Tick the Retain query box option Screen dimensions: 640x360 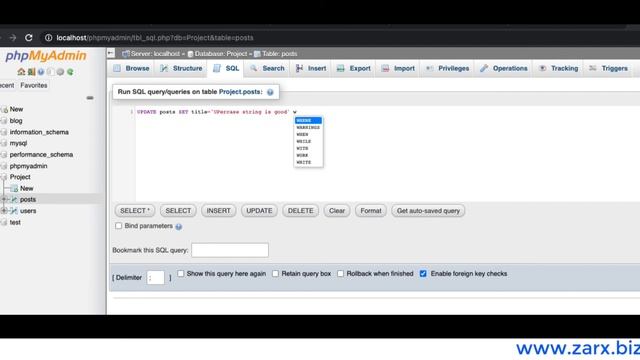click(x=276, y=273)
